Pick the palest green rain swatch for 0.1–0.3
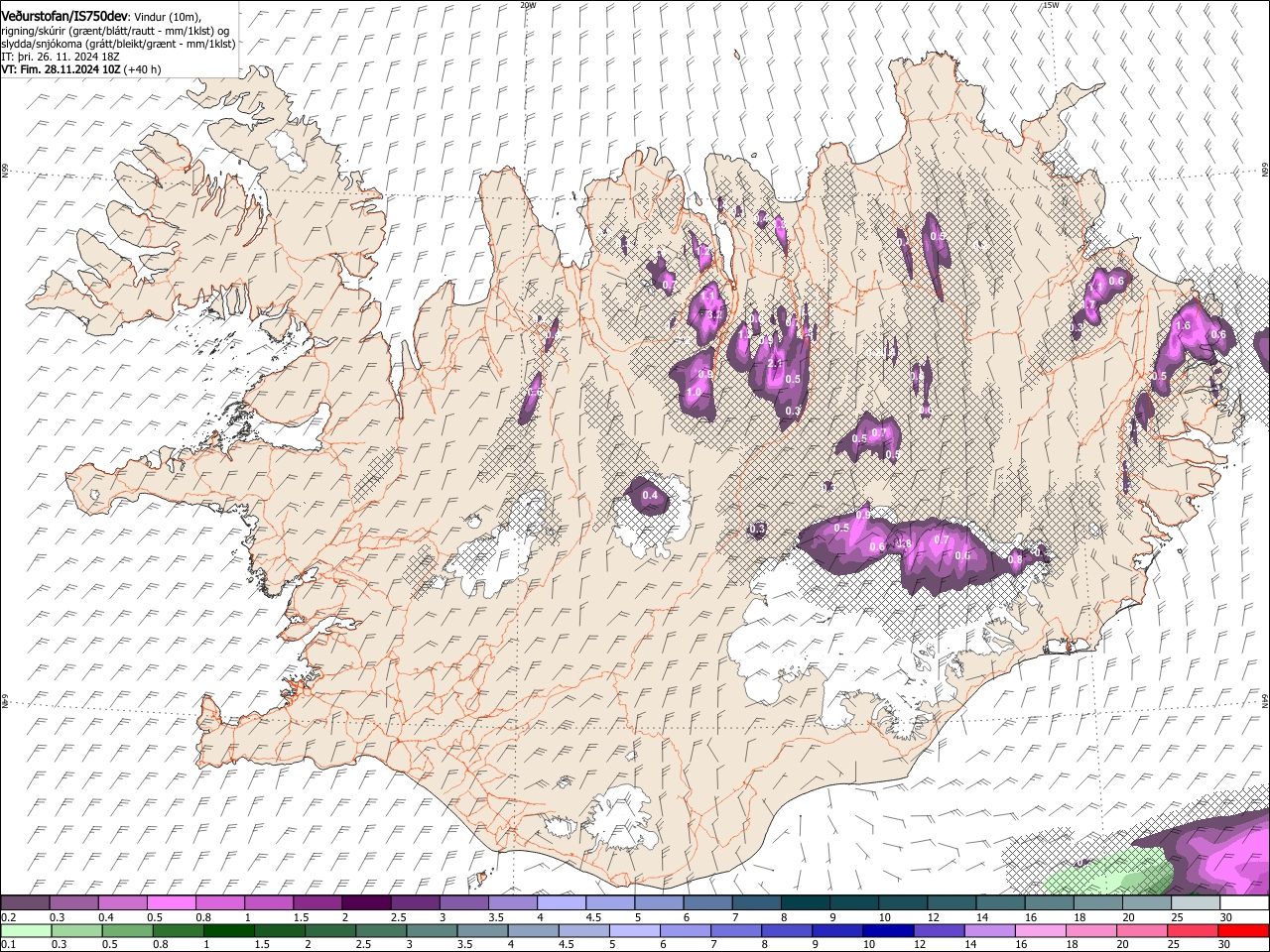1270x952 pixels. pyautogui.click(x=26, y=930)
